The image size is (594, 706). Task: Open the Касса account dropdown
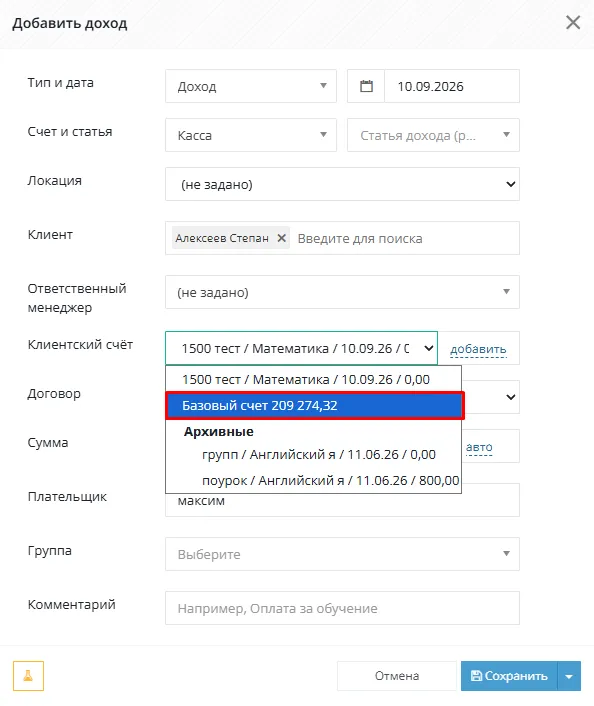[251, 135]
